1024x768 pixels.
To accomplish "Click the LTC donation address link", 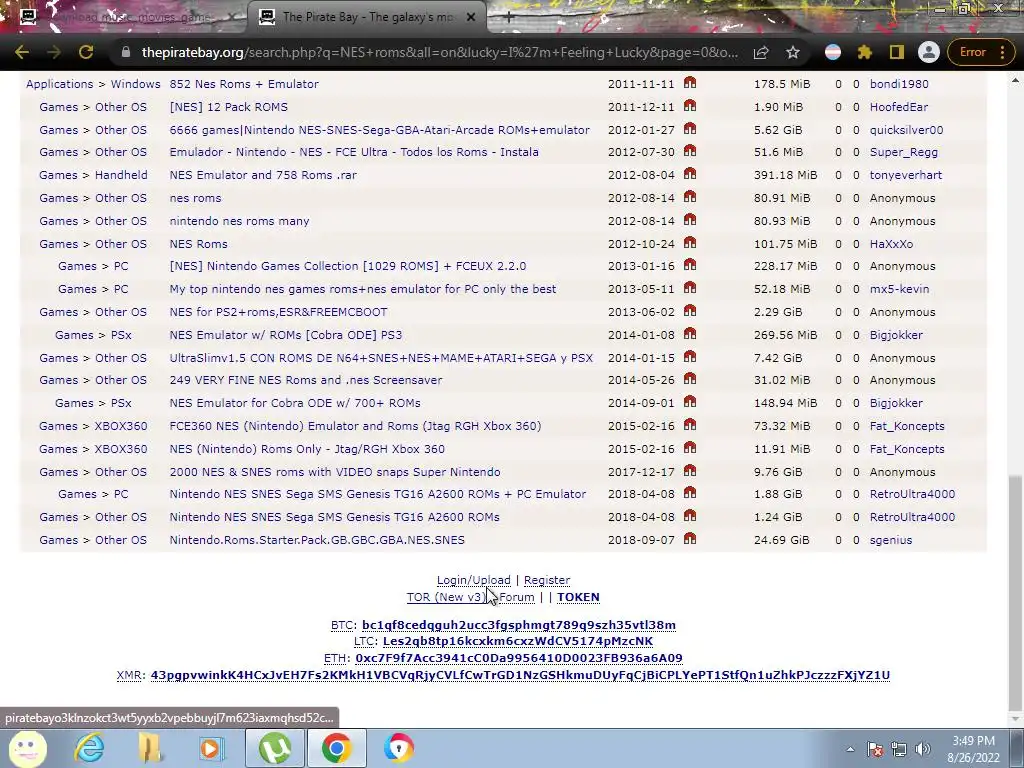I will click(518, 641).
